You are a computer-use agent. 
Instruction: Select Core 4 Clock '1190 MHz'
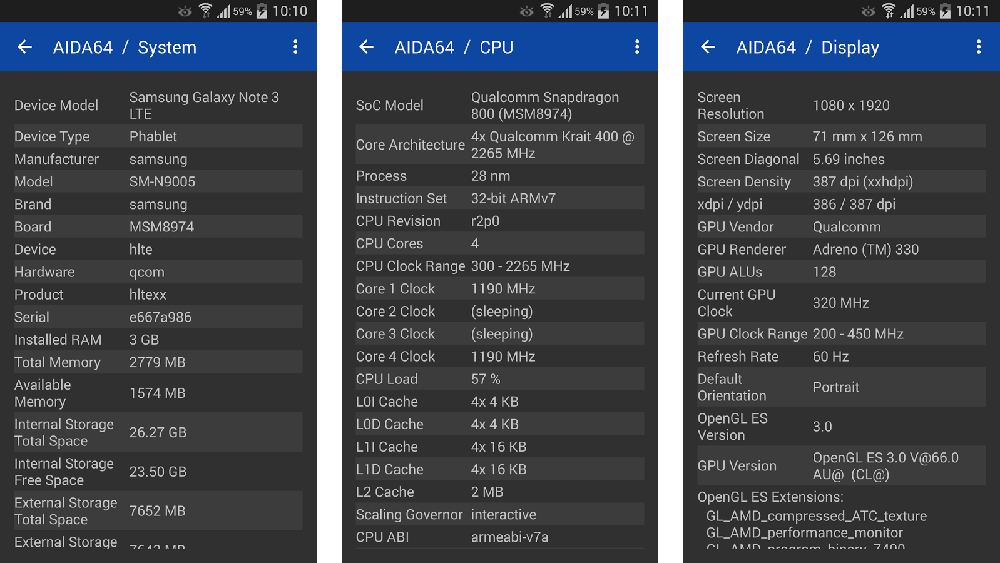coord(503,357)
